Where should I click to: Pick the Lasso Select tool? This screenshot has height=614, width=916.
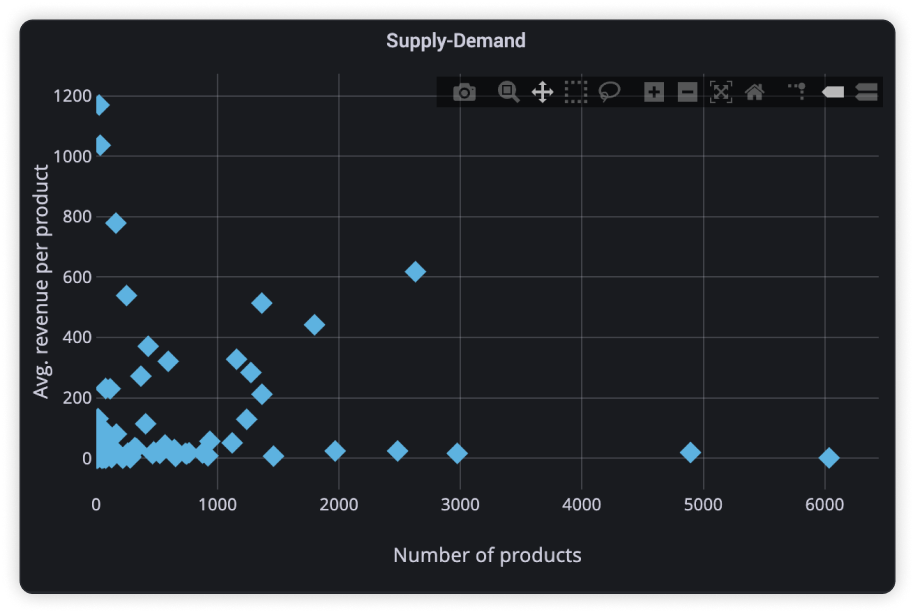(609, 93)
